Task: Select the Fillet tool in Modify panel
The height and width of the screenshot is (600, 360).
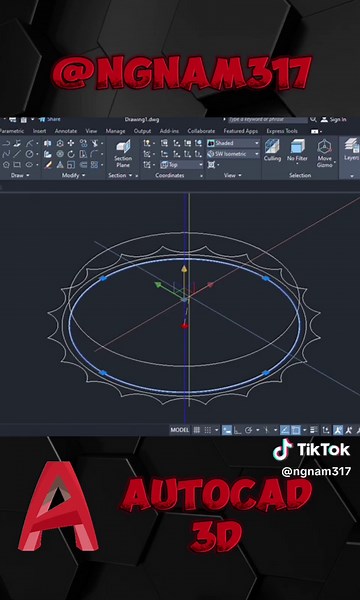Action: pyautogui.click(x=94, y=154)
